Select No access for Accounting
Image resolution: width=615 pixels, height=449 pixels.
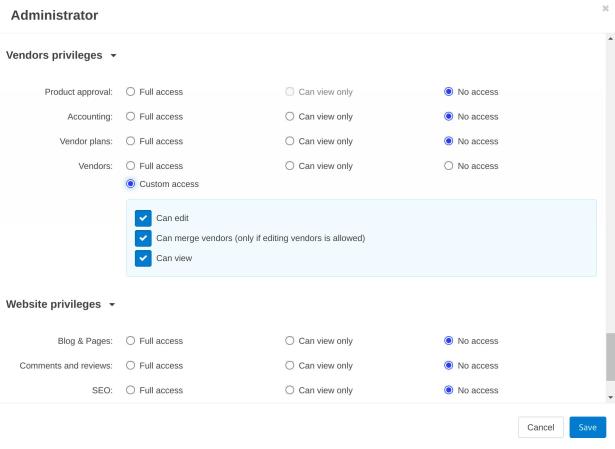(449, 116)
